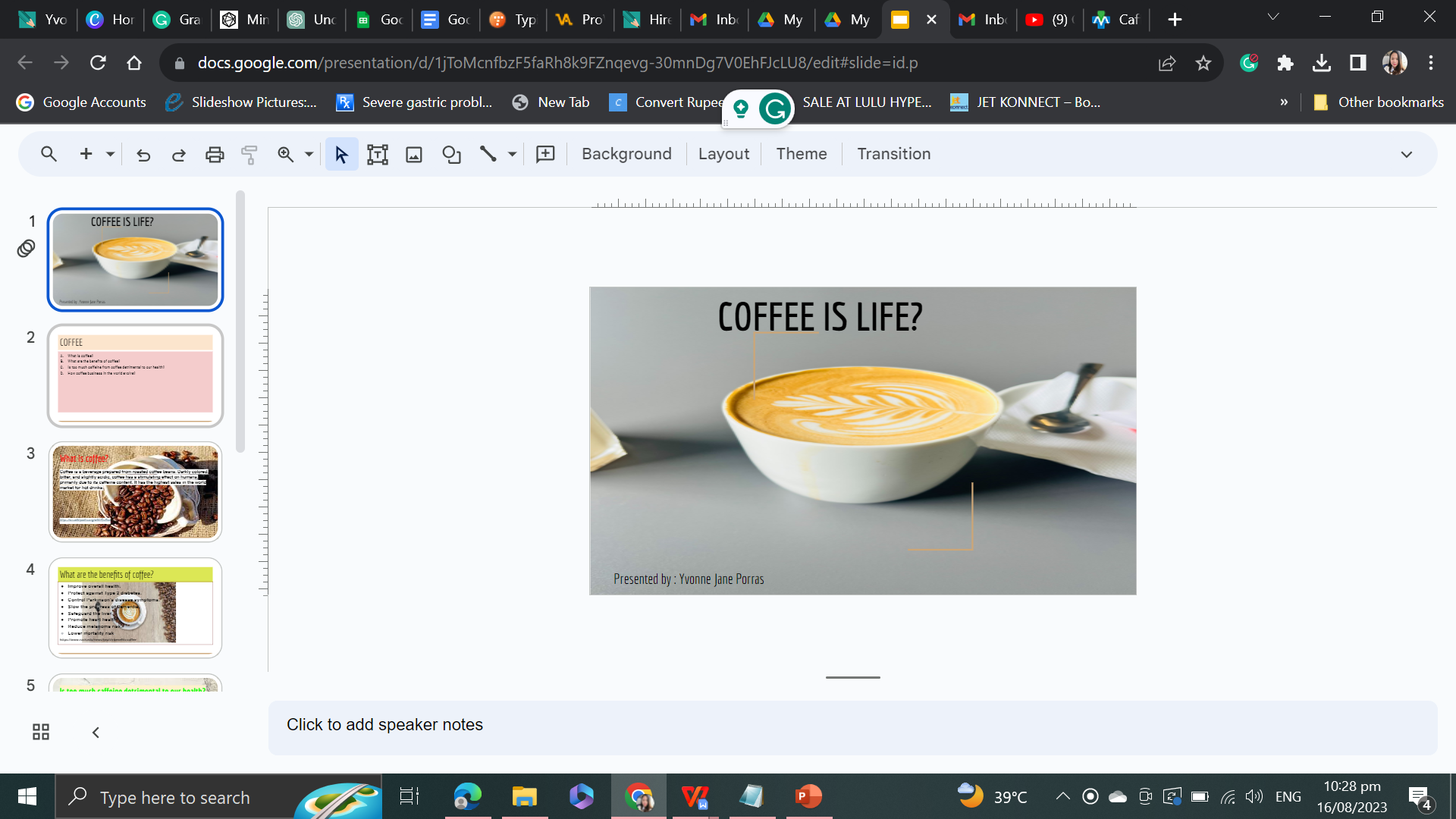Image resolution: width=1456 pixels, height=819 pixels.
Task: Open grid view of slides
Action: point(41,732)
